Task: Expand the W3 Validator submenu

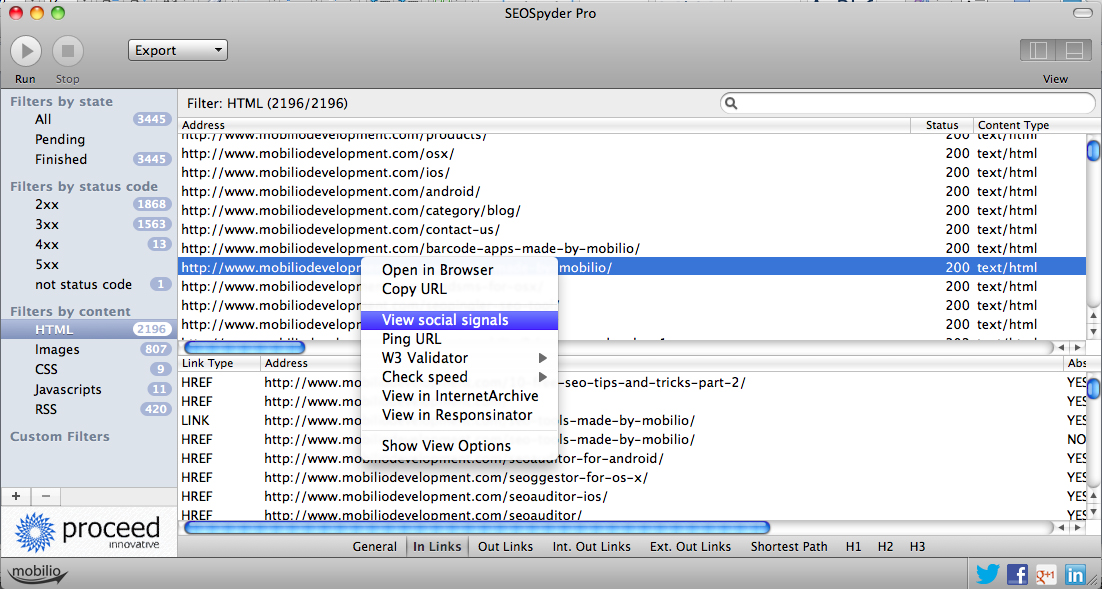Action: 459,358
